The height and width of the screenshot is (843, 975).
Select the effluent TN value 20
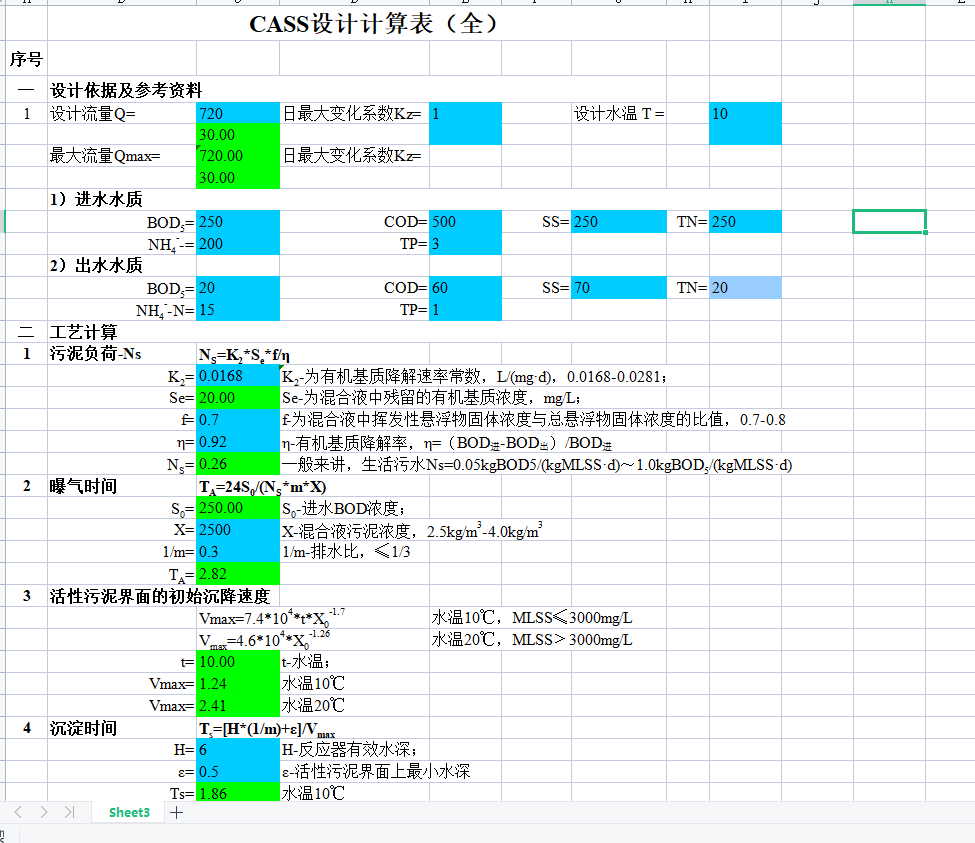click(x=745, y=288)
